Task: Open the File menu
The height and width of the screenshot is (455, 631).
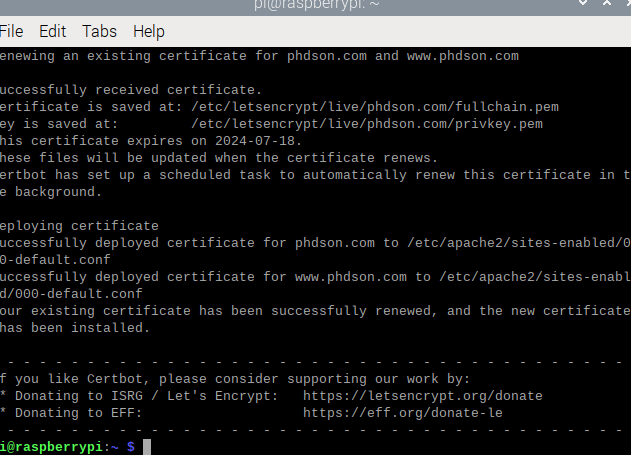Action: 11,31
